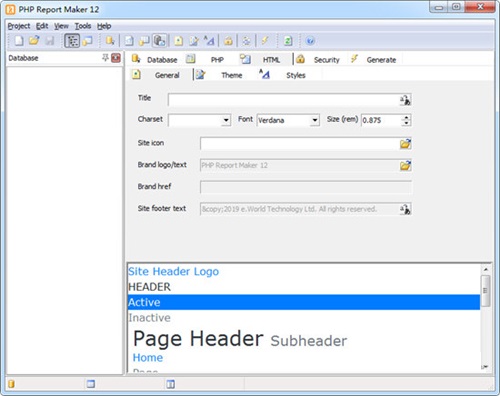Click inside the Brand href field
This screenshot has width=500, height=396.
[306, 187]
